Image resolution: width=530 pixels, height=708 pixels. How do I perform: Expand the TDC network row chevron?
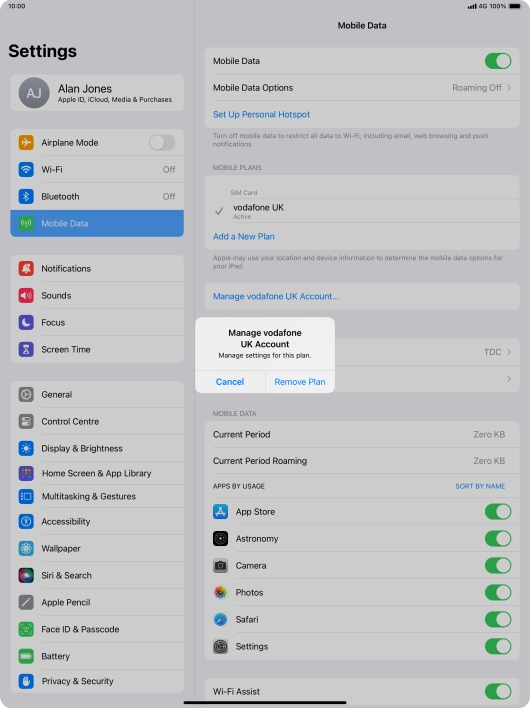509,352
